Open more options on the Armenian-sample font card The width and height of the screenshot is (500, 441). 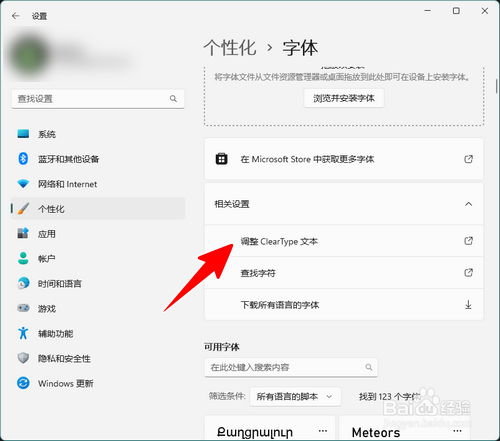coord(323,431)
